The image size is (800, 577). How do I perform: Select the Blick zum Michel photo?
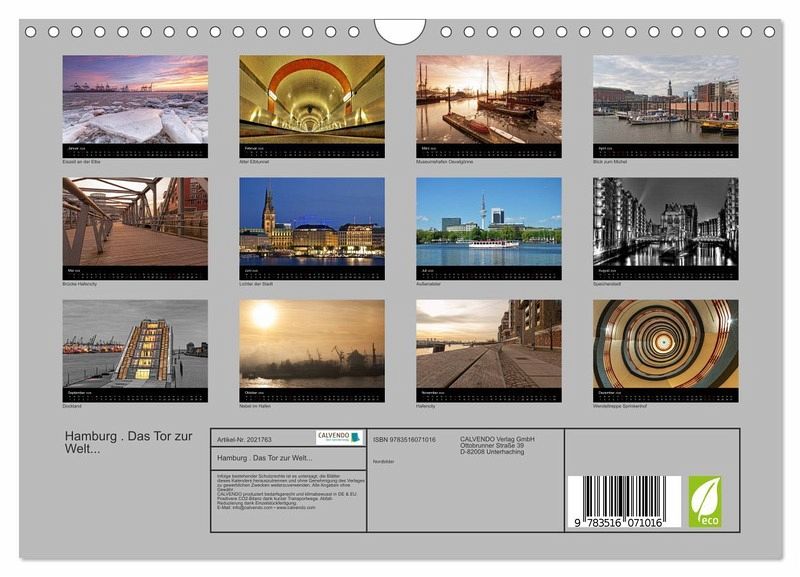click(x=665, y=99)
